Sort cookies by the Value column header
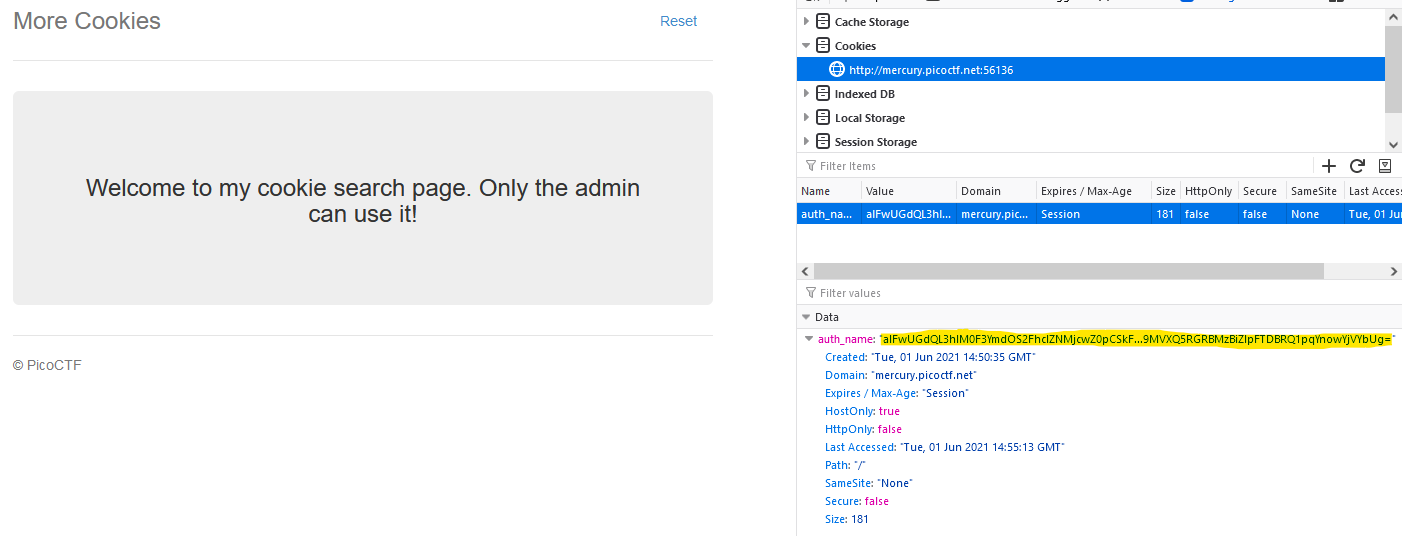Image resolution: width=1402 pixels, height=536 pixels. pyautogui.click(x=908, y=191)
